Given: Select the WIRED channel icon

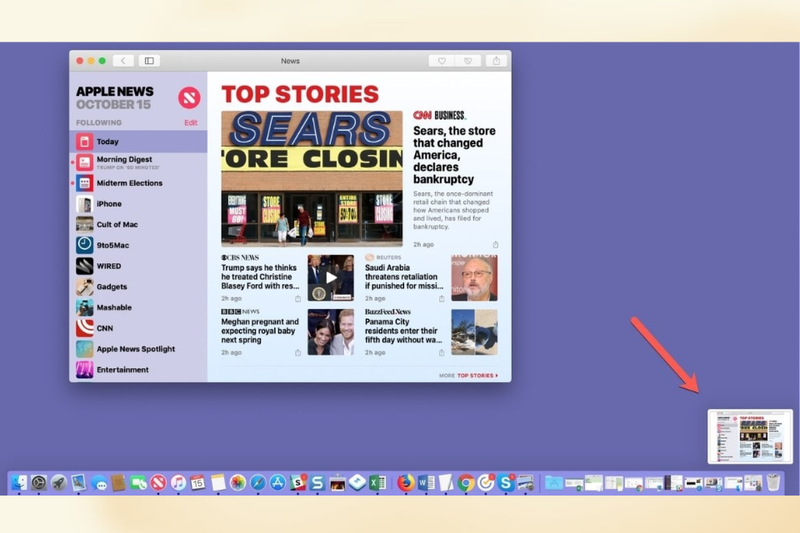Looking at the screenshot, I should pyautogui.click(x=85, y=266).
